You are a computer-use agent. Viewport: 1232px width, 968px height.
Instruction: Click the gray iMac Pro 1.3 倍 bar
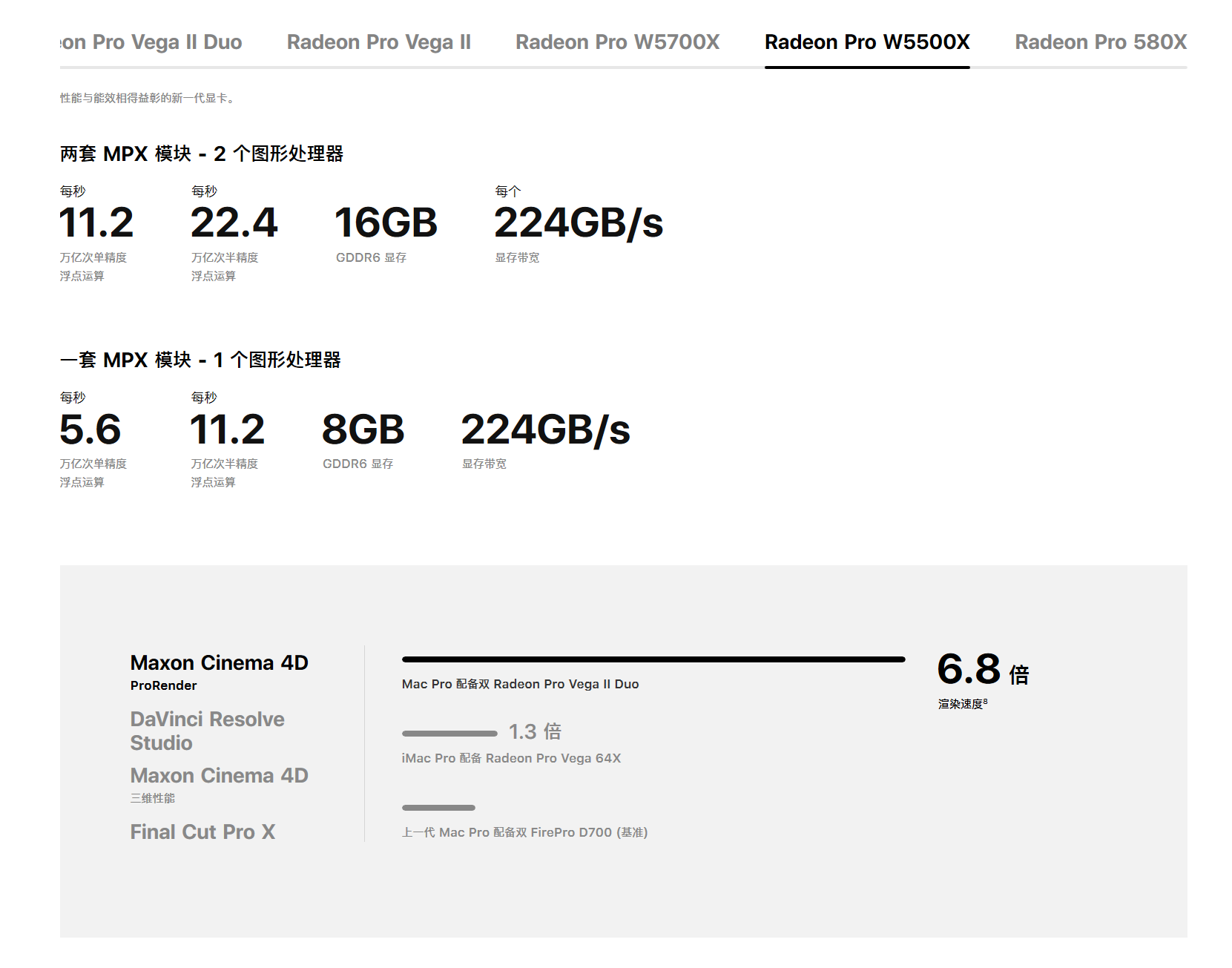[449, 734]
